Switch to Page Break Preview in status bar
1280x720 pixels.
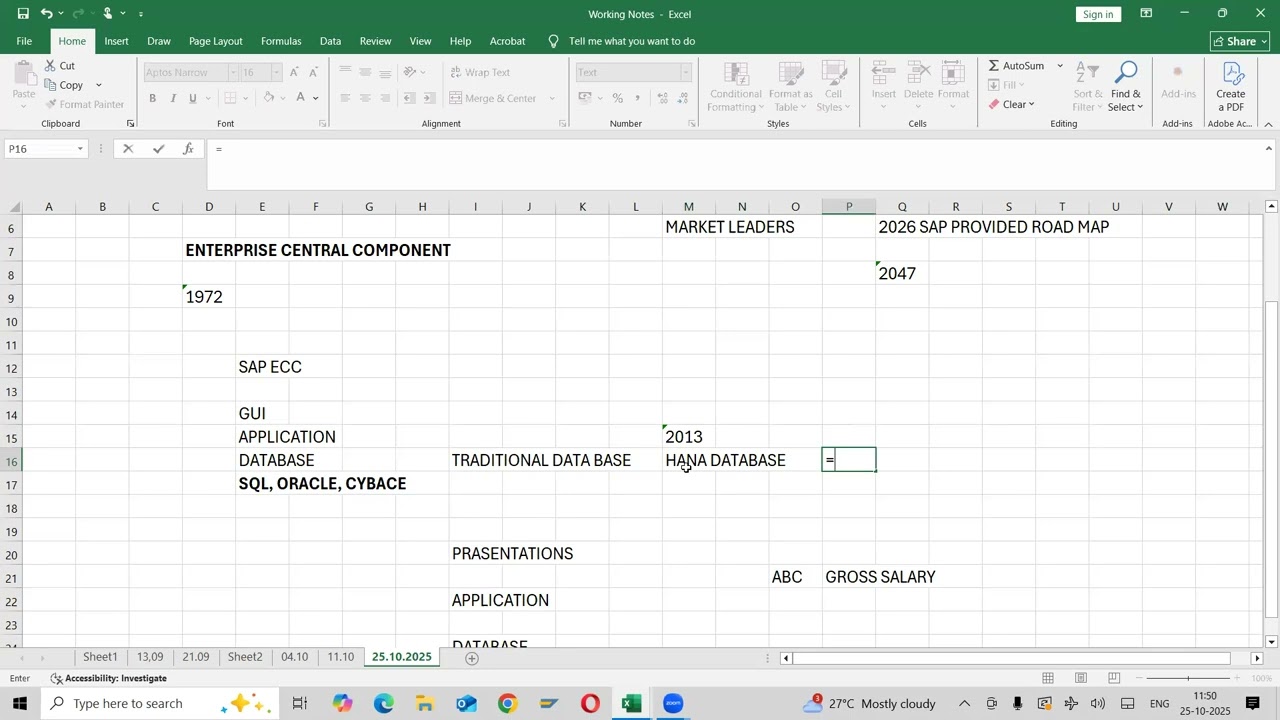1114,678
